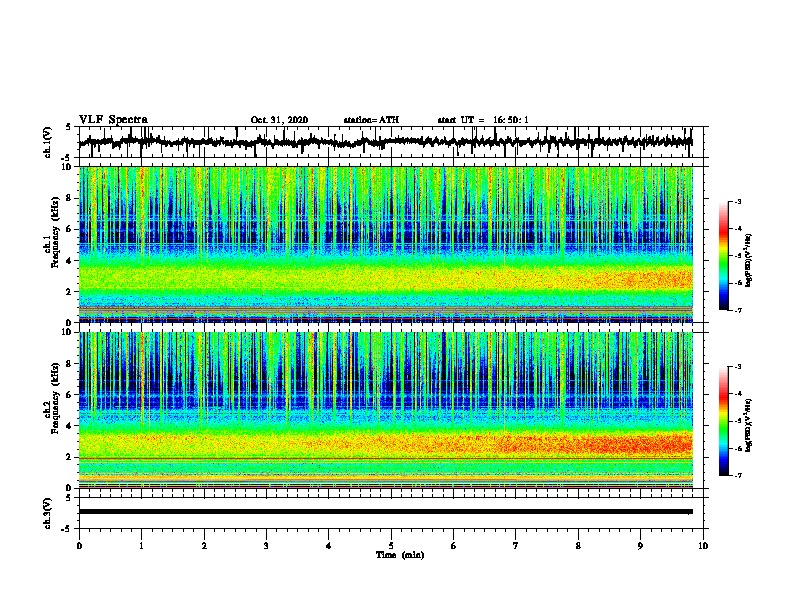Click the 'ch.1(V)' waveform axis label

tap(48, 142)
